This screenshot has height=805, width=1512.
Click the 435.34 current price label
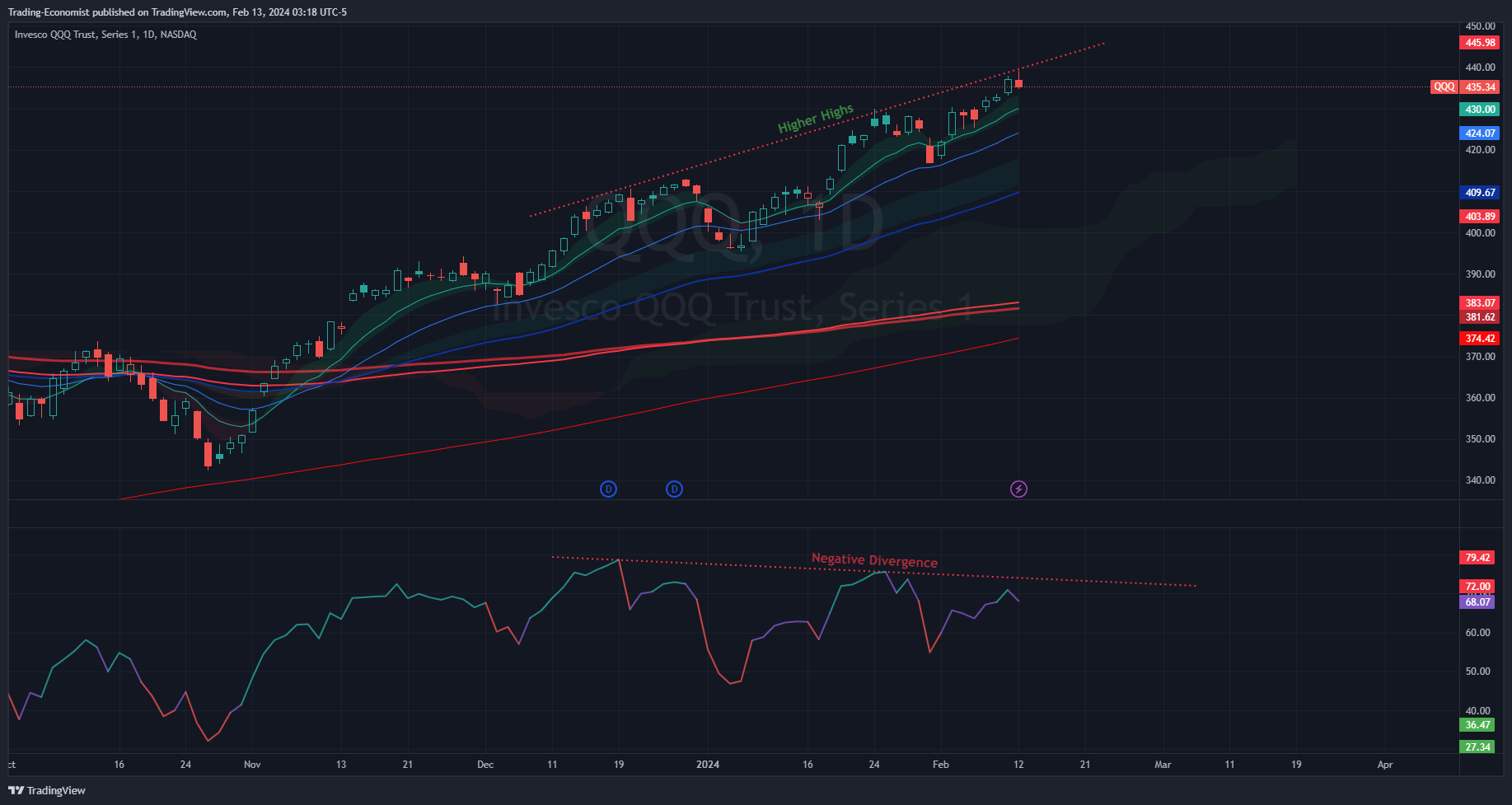pos(1480,87)
